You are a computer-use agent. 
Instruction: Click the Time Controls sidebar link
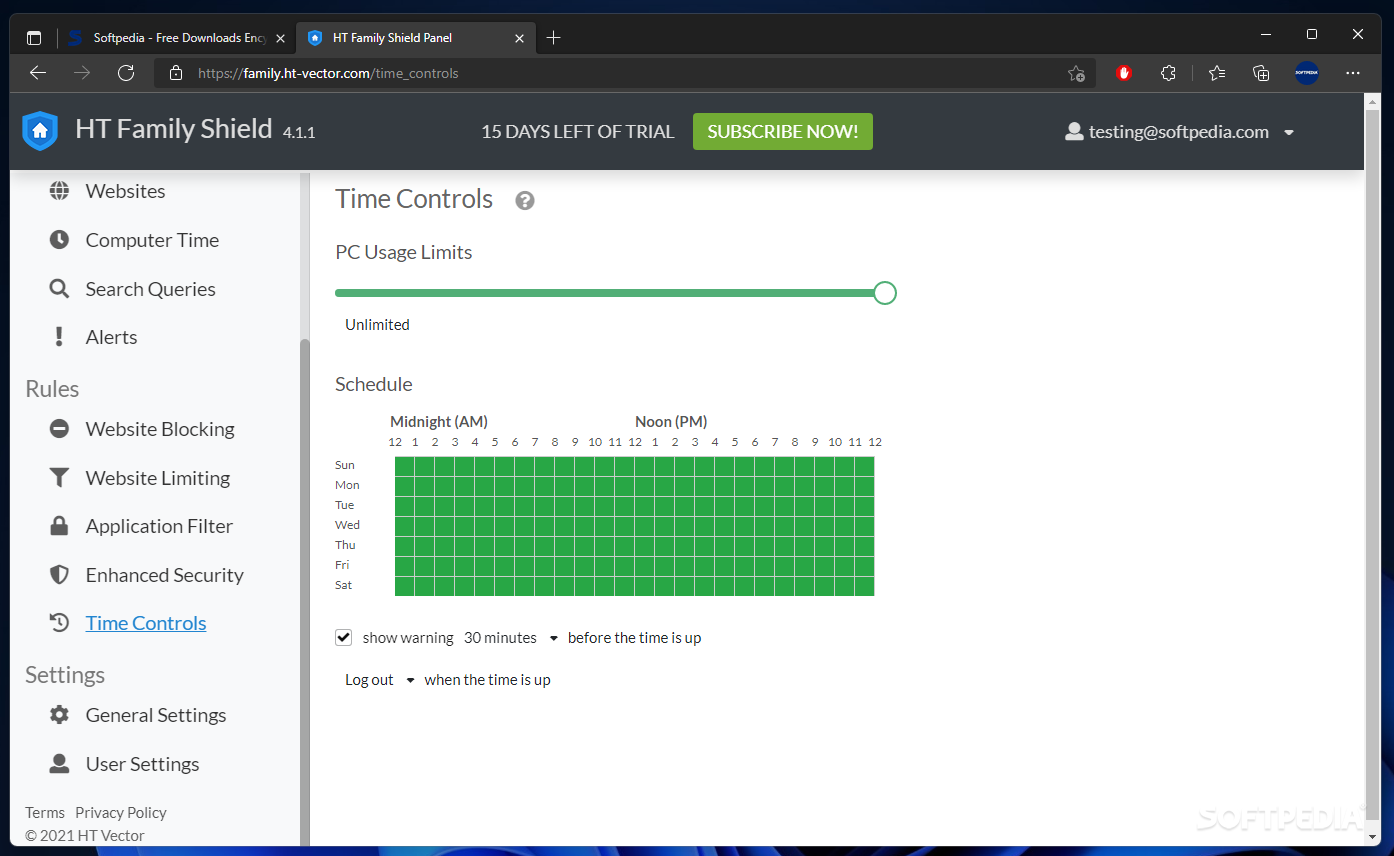146,623
